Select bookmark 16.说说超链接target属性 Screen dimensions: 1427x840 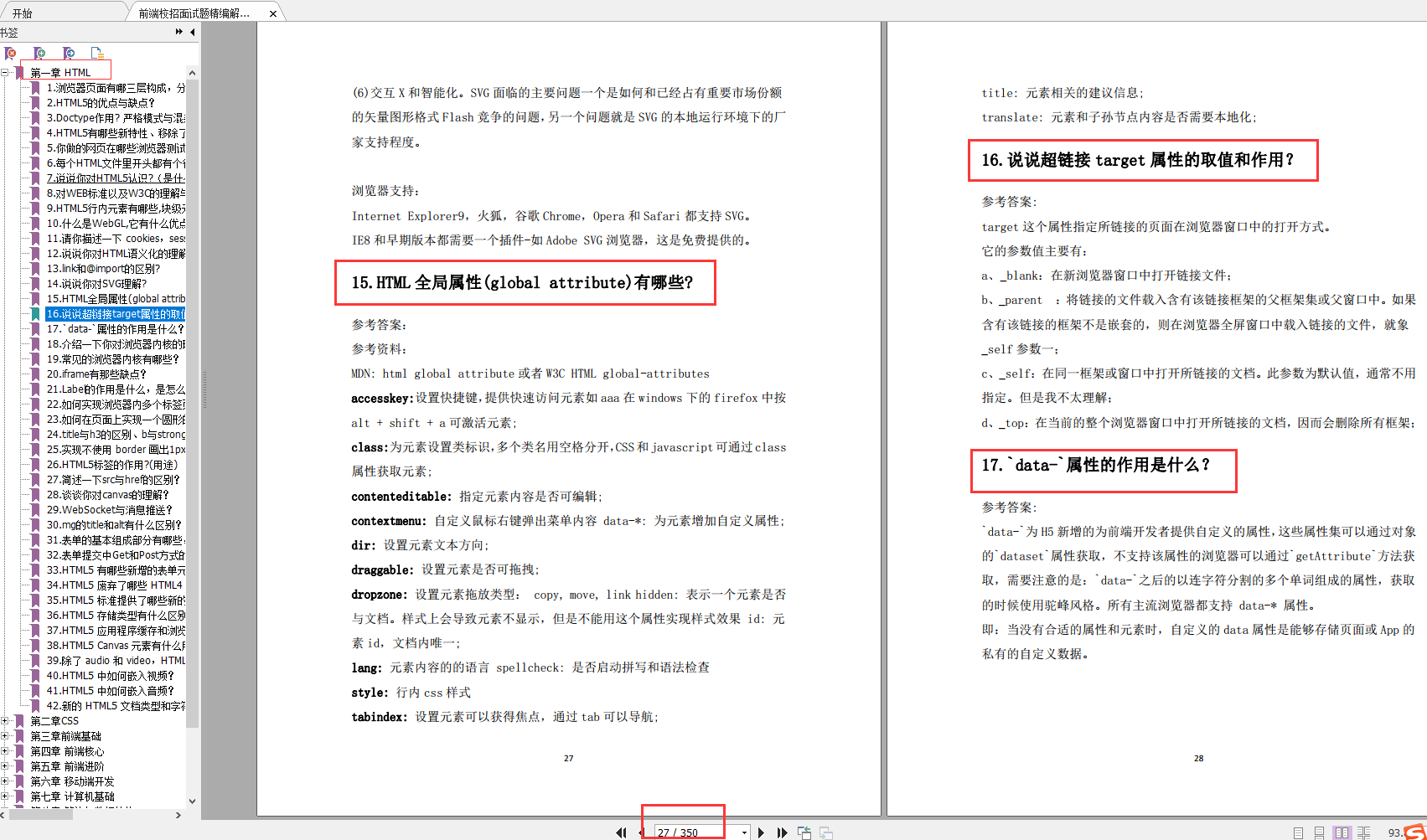coord(116,314)
